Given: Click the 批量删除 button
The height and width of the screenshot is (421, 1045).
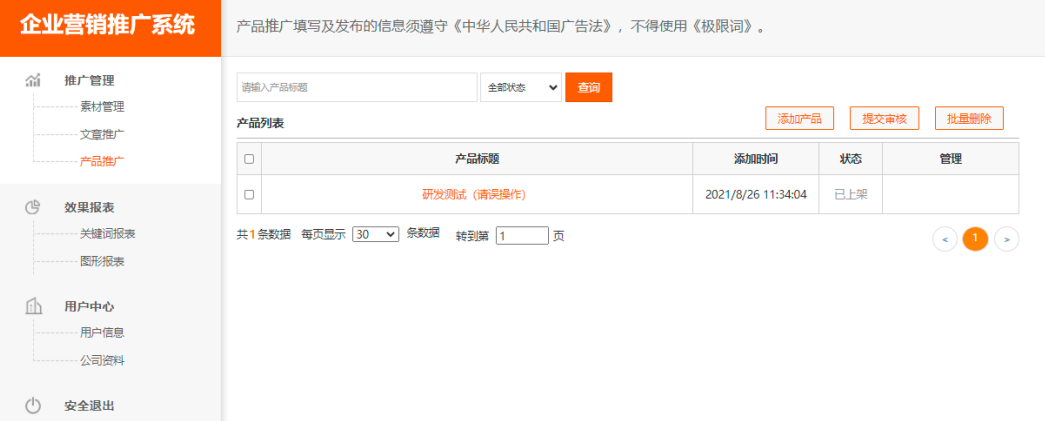Looking at the screenshot, I should click(968, 119).
